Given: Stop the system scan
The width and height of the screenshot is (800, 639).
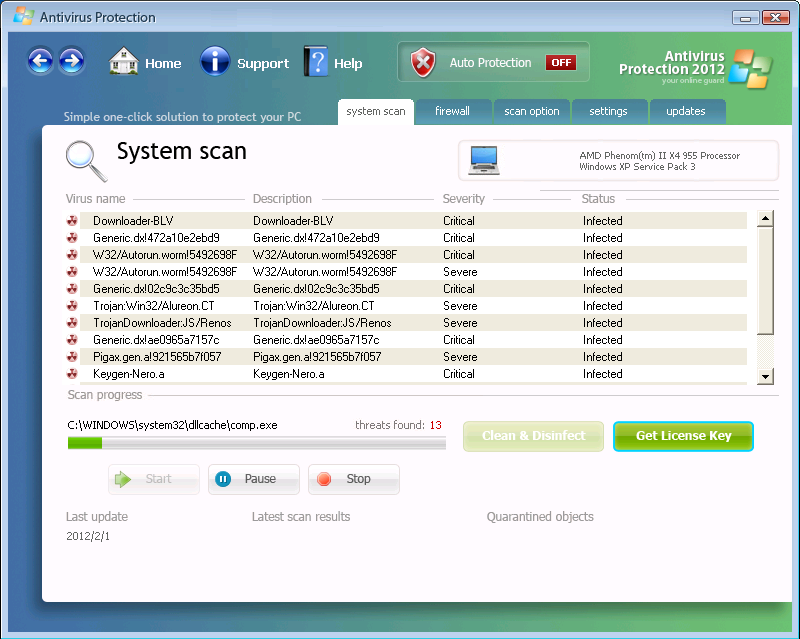Looking at the screenshot, I should 354,479.
